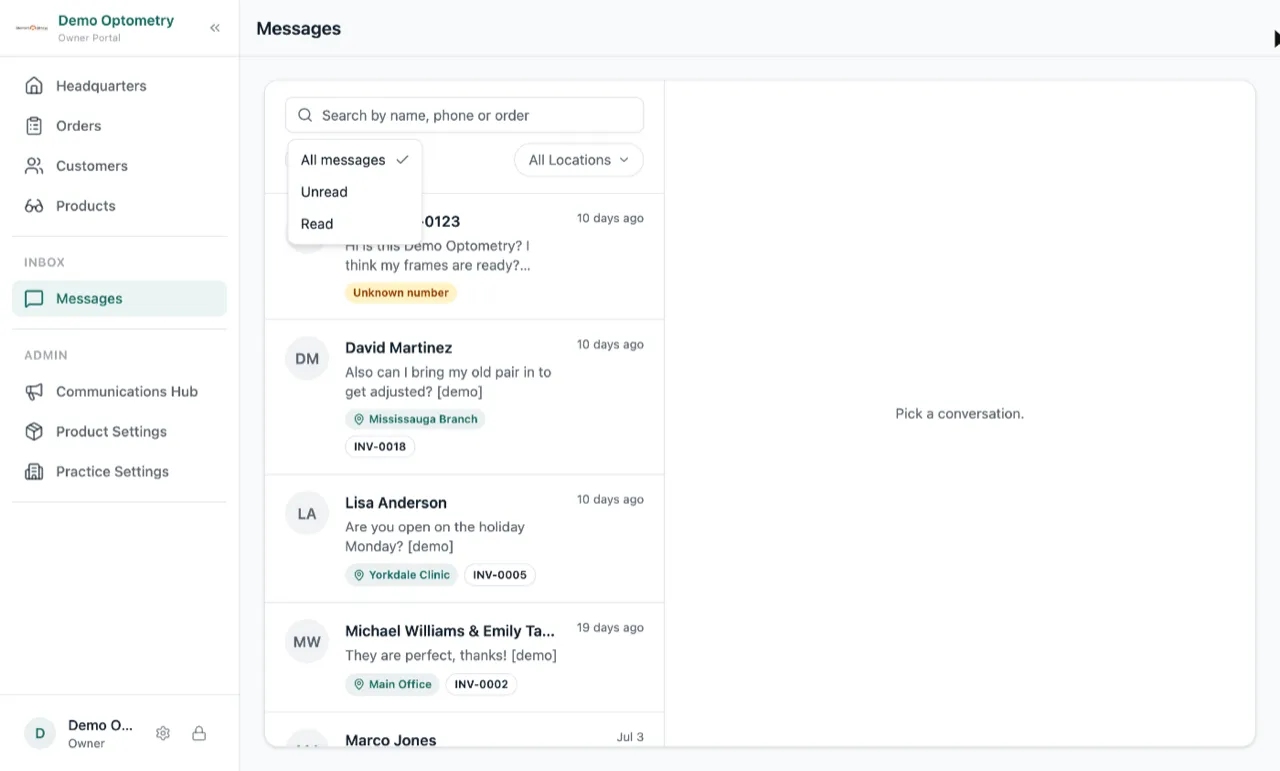The image size is (1280, 771).
Task: Open the Michael Williams & Emily conversation
Action: (x=464, y=657)
